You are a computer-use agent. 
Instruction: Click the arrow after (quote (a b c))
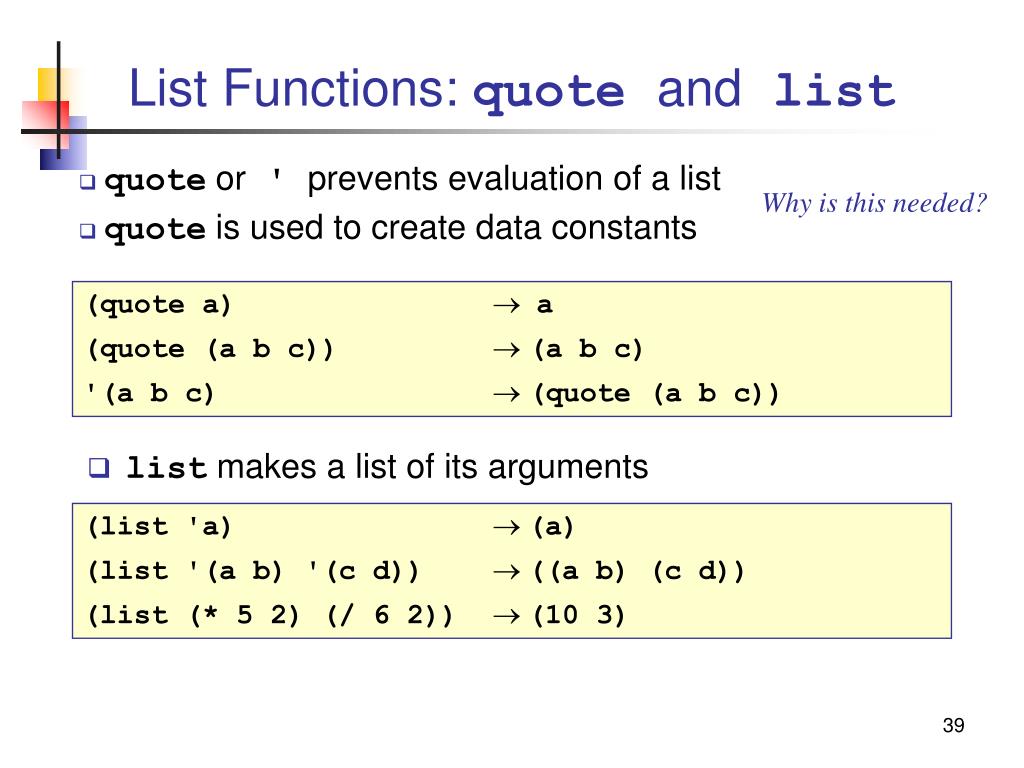[x=505, y=350]
